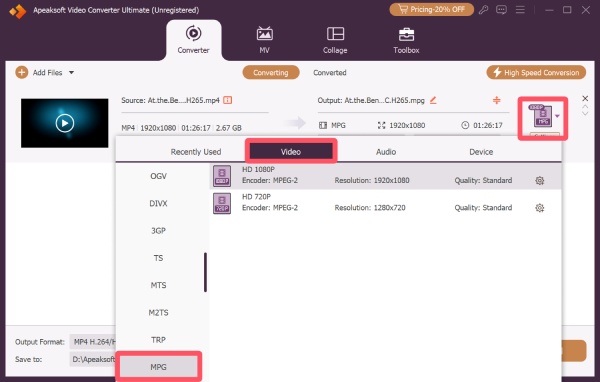Screen dimensions: 600x382
Task: Click the Pricing-20% OFF button
Action: pyautogui.click(x=431, y=9)
